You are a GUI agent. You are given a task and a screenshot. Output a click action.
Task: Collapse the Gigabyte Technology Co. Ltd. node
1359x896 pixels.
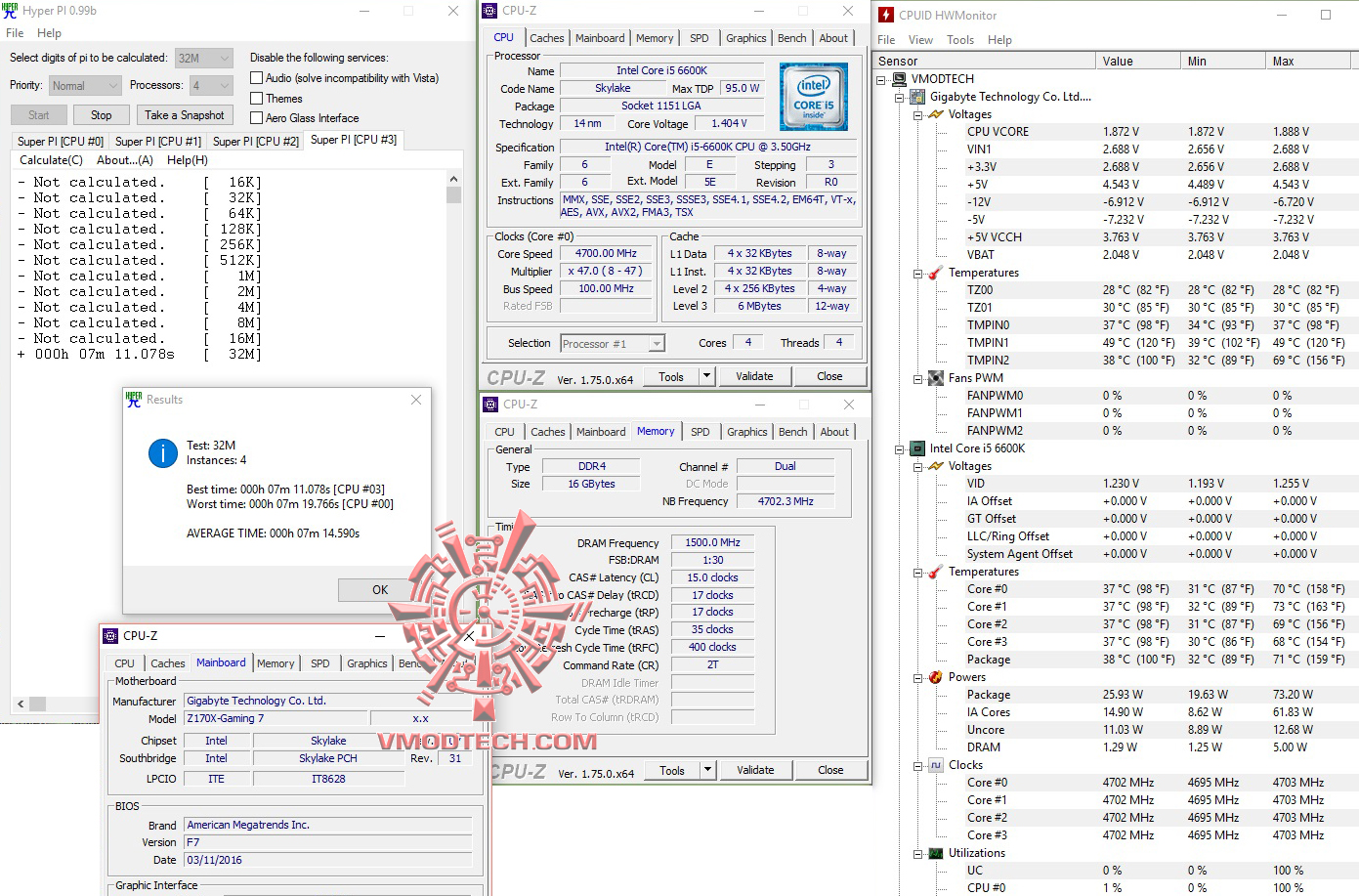[900, 97]
